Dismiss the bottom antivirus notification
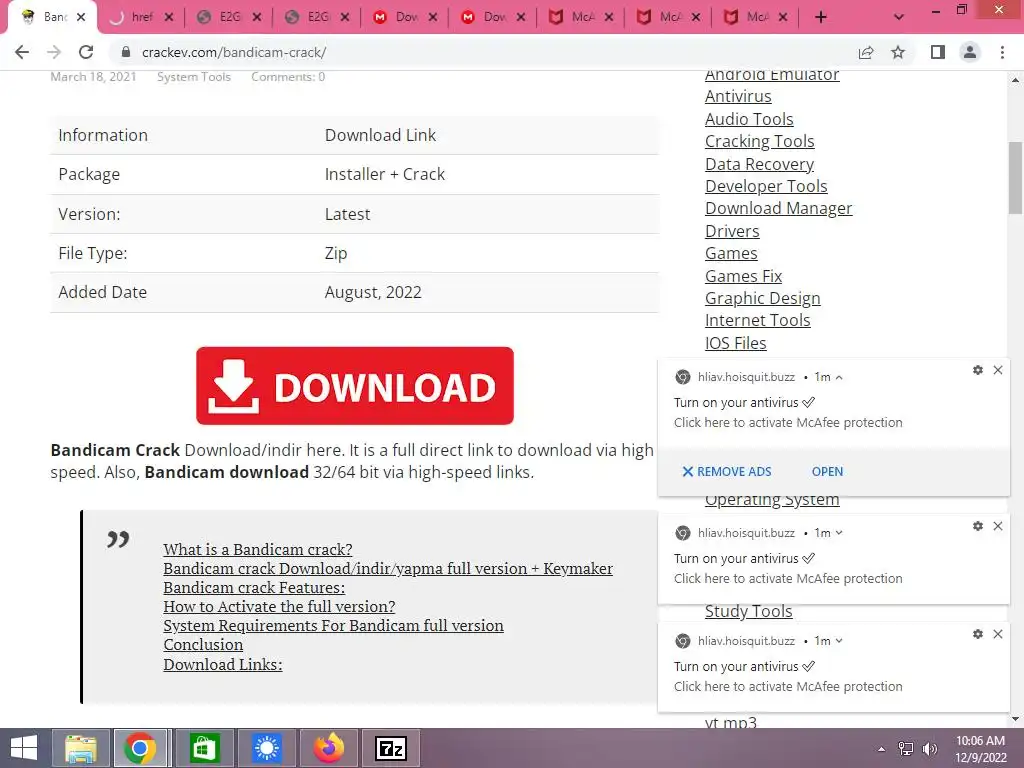 998,634
